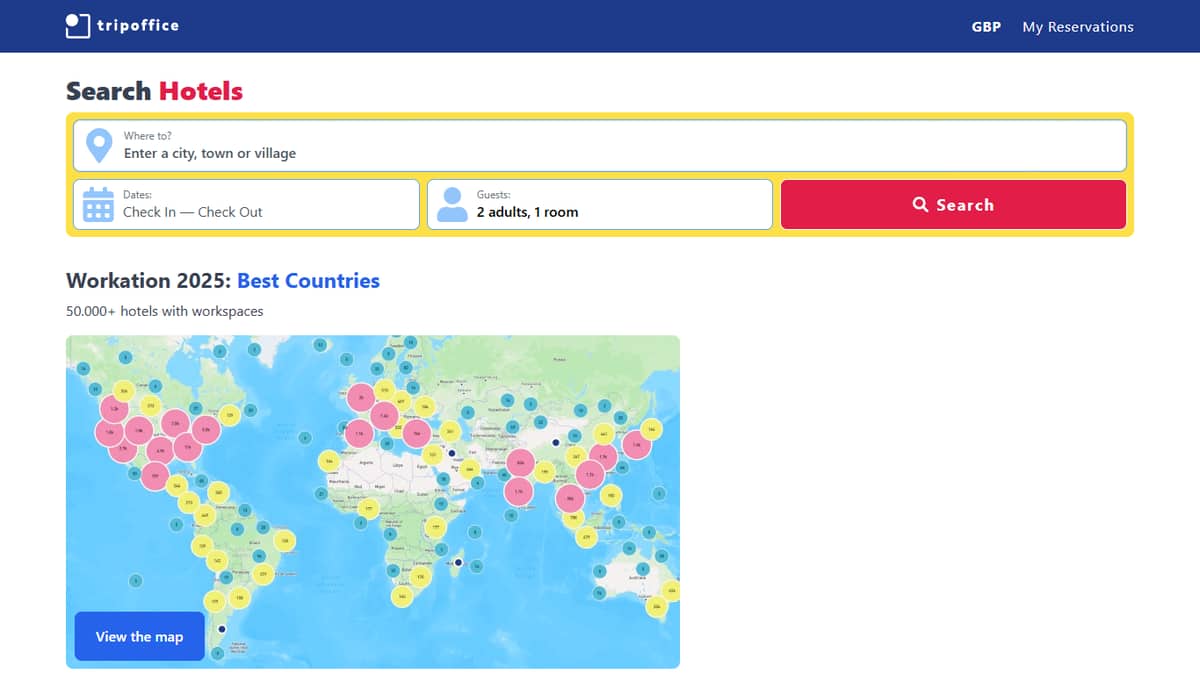Click the world map preview image

pos(373,501)
